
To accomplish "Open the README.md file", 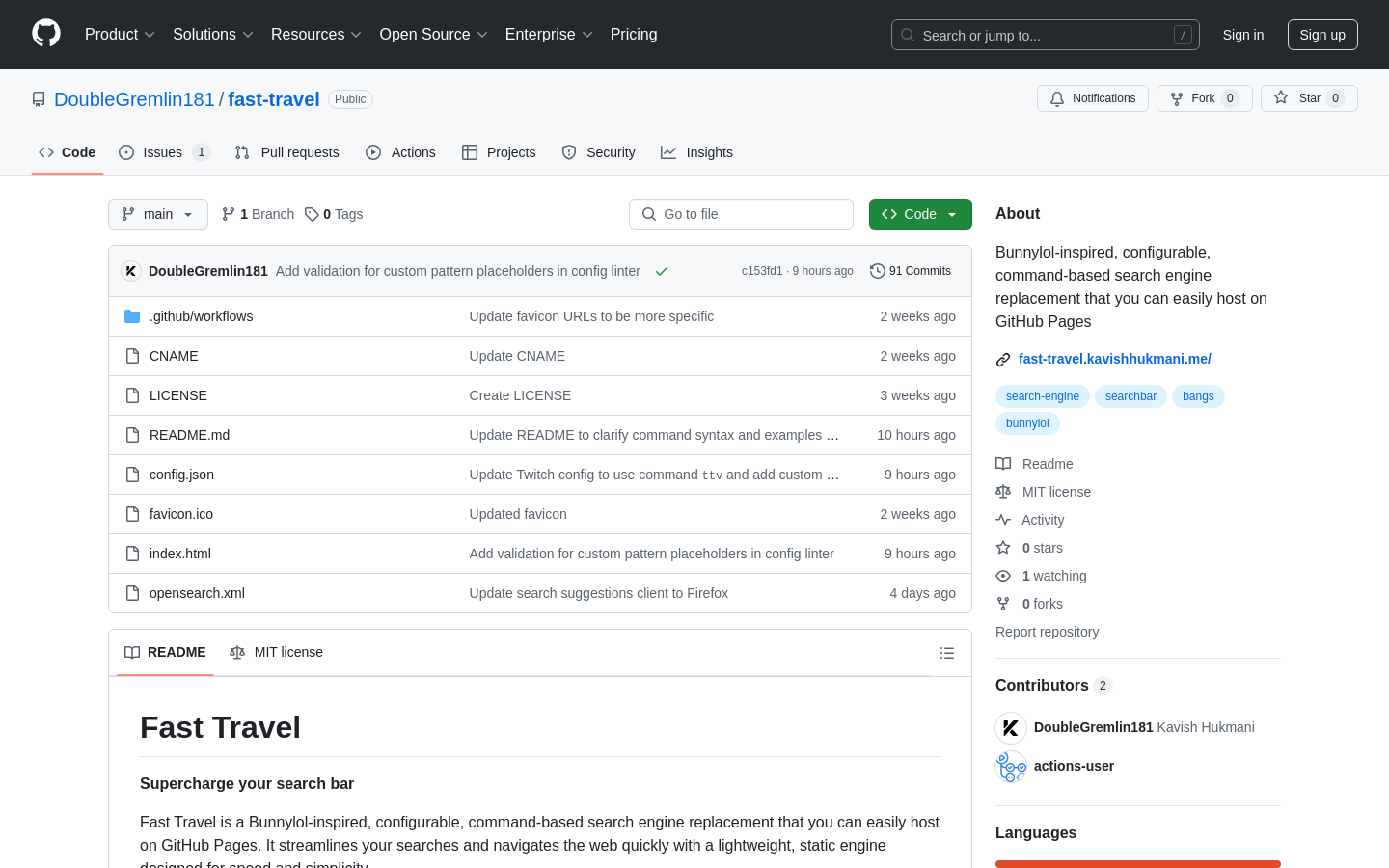I will [189, 435].
